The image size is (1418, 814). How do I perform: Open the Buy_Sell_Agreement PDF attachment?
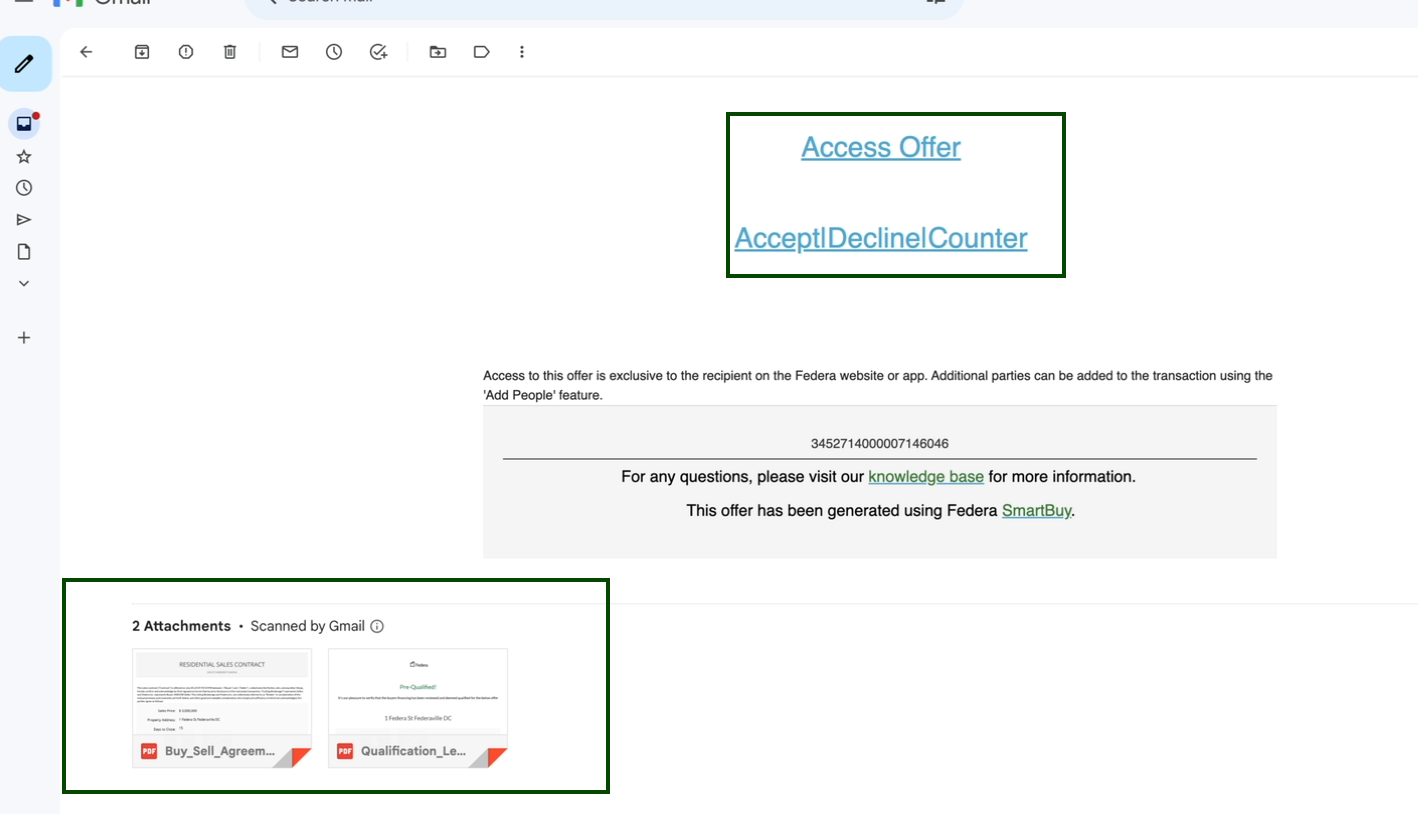(x=222, y=708)
